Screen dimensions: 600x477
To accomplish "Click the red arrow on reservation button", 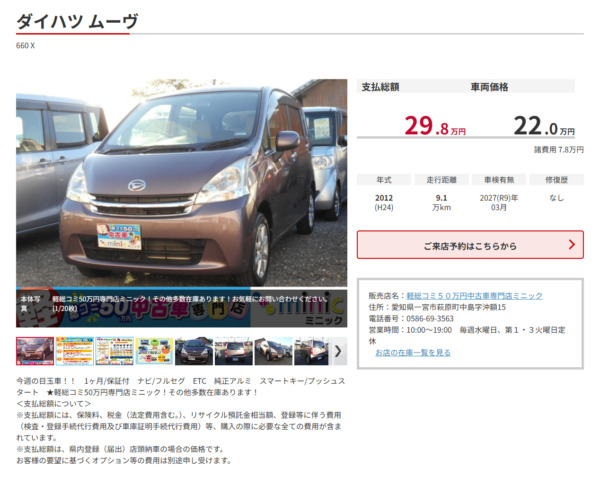I will tap(571, 245).
